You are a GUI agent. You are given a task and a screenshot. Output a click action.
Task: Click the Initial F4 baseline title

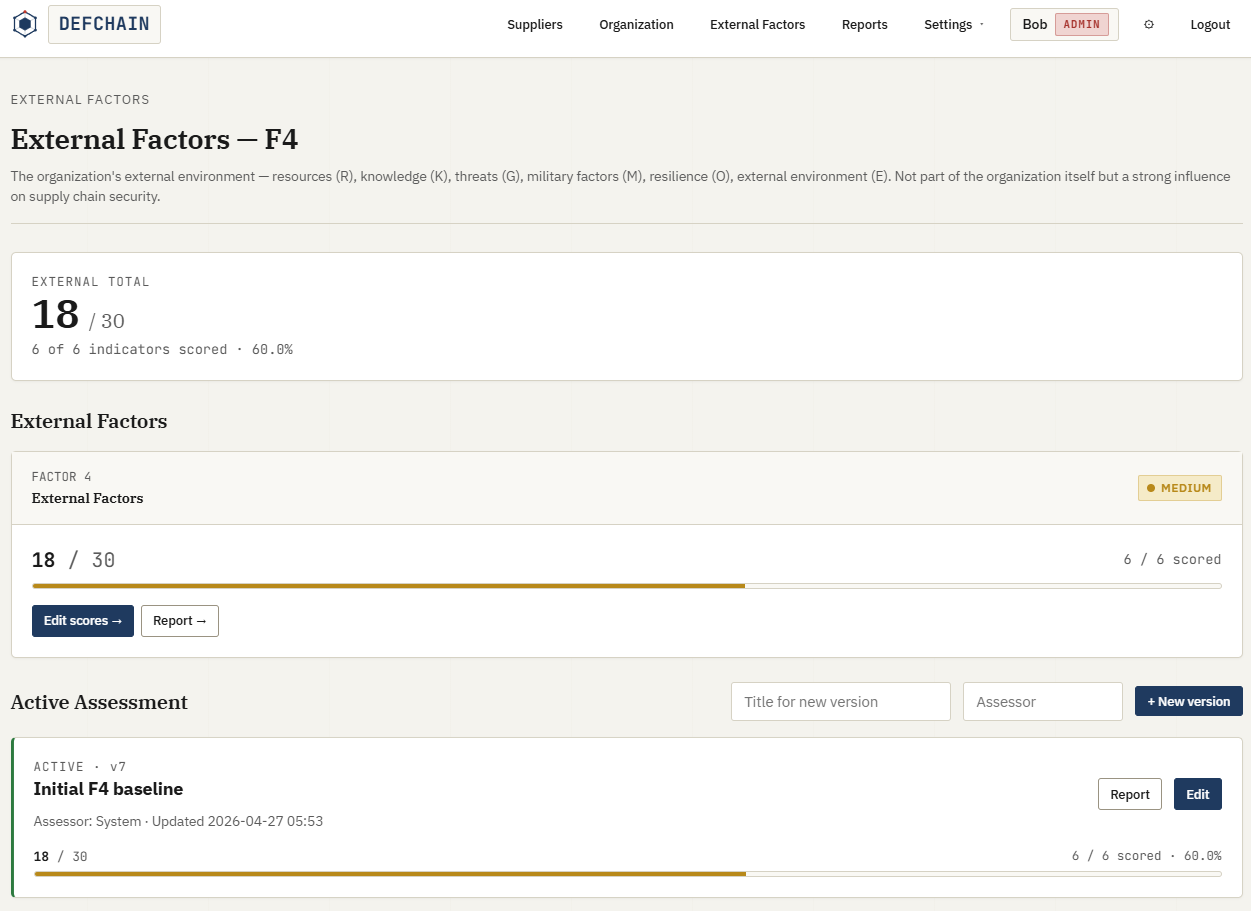pos(108,789)
